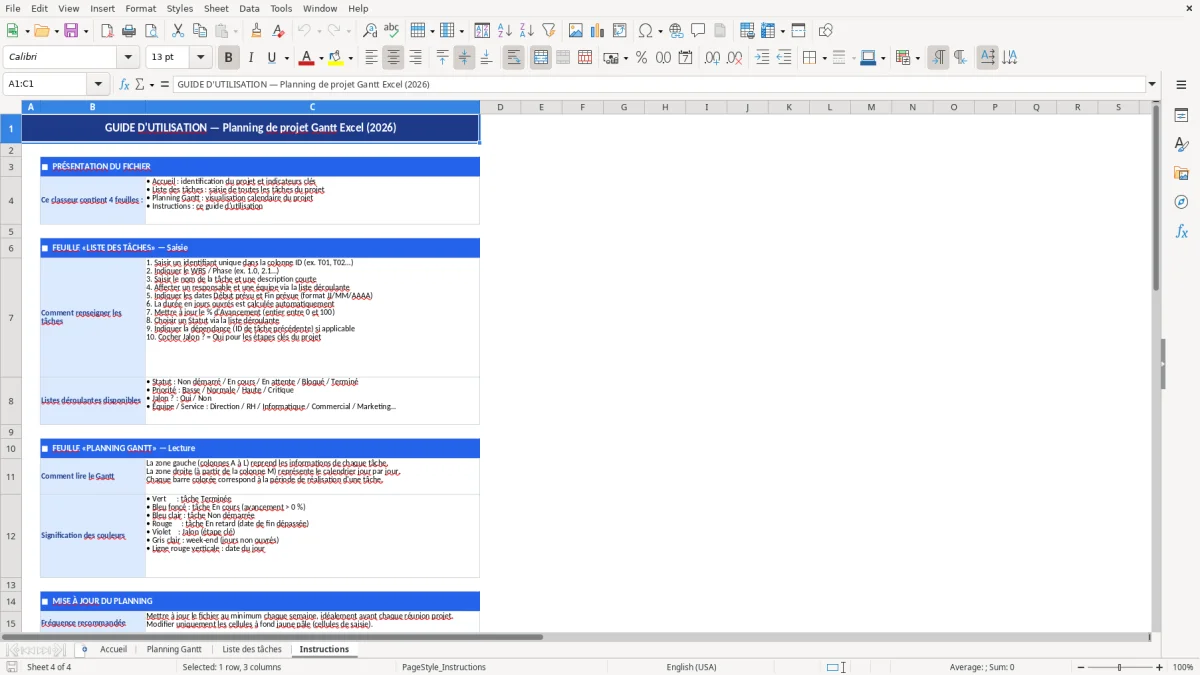Click Add Decimal Place icon

[x=712, y=58]
